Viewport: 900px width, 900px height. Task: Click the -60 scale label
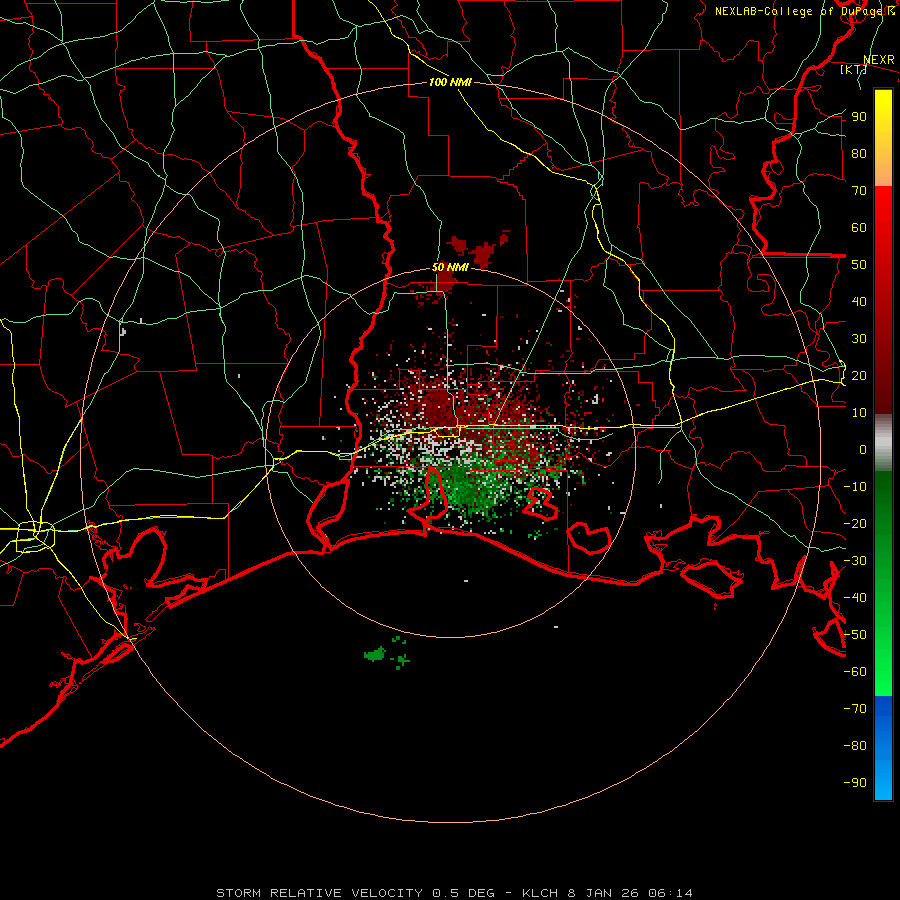click(x=855, y=672)
